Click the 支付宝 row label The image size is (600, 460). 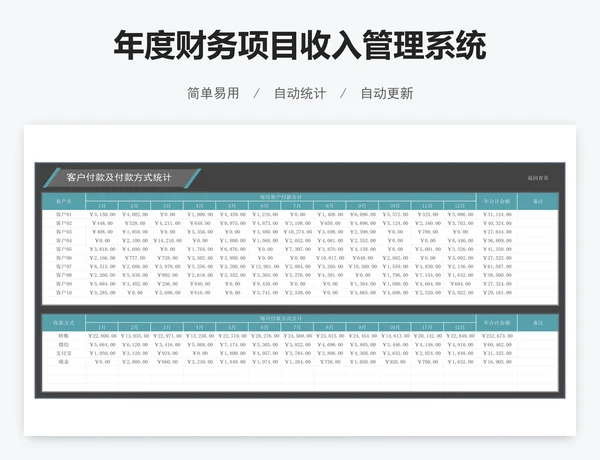click(x=64, y=353)
